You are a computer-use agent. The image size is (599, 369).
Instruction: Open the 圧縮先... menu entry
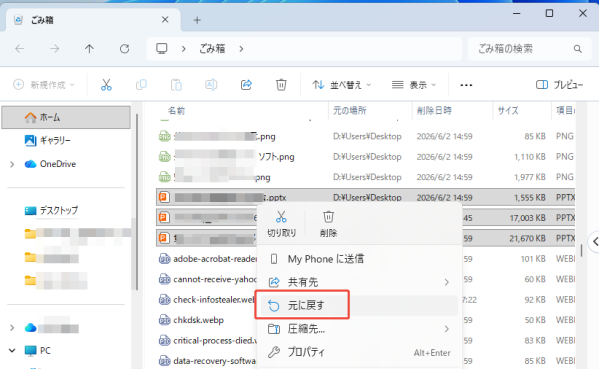(x=358, y=329)
